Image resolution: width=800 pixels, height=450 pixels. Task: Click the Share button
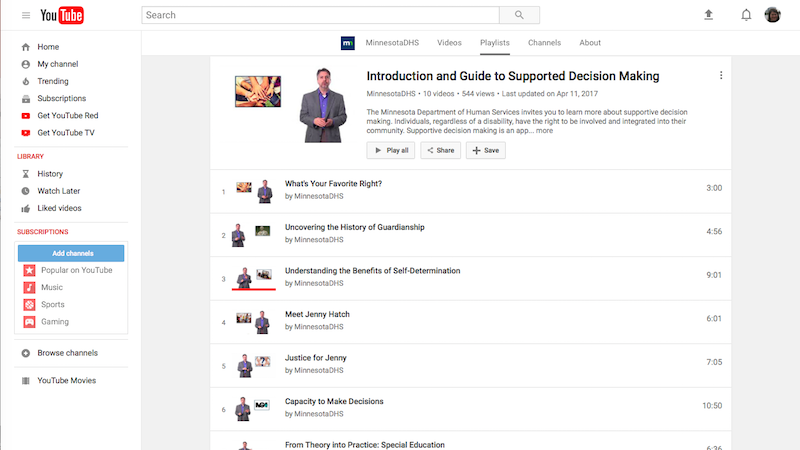click(x=439, y=150)
